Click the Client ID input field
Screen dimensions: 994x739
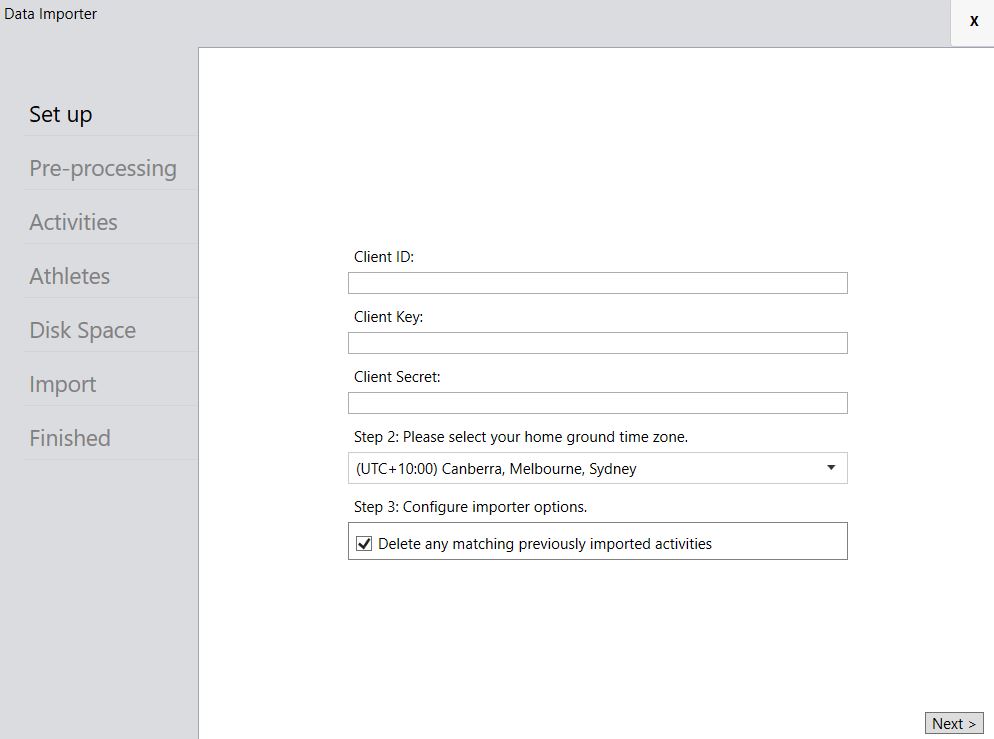pos(597,283)
